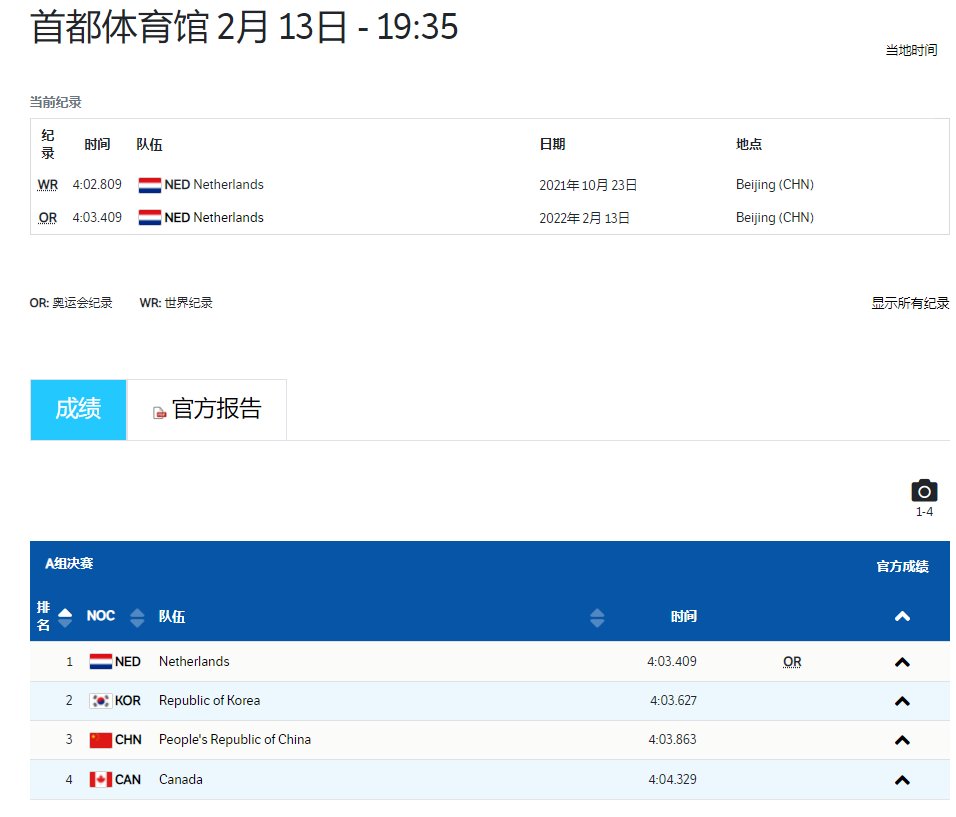This screenshot has height=817, width=956.
Task: Sort results using NOC column arrows
Action: [x=137, y=617]
